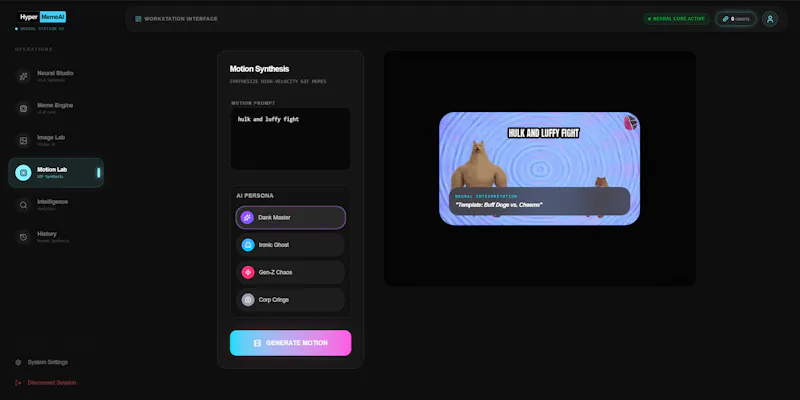The height and width of the screenshot is (400, 800).
Task: Click the Image Lab picture icon
Action: tap(23, 140)
